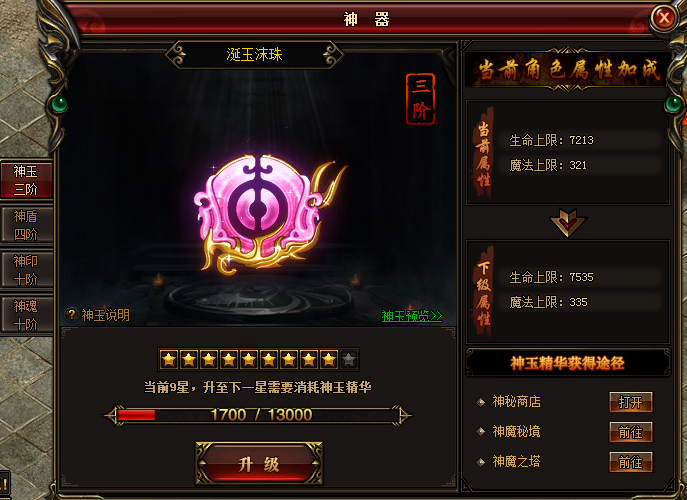Click the first gold star

tap(169, 360)
